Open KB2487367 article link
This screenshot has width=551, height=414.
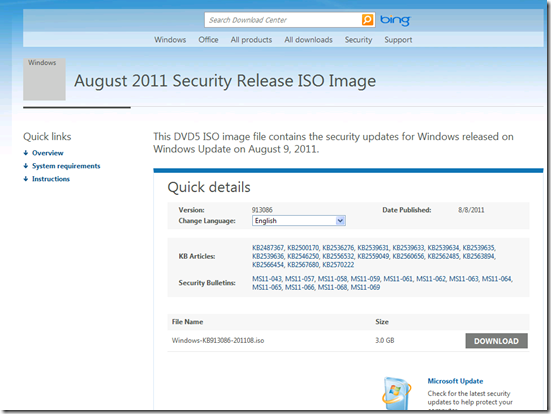click(x=268, y=248)
